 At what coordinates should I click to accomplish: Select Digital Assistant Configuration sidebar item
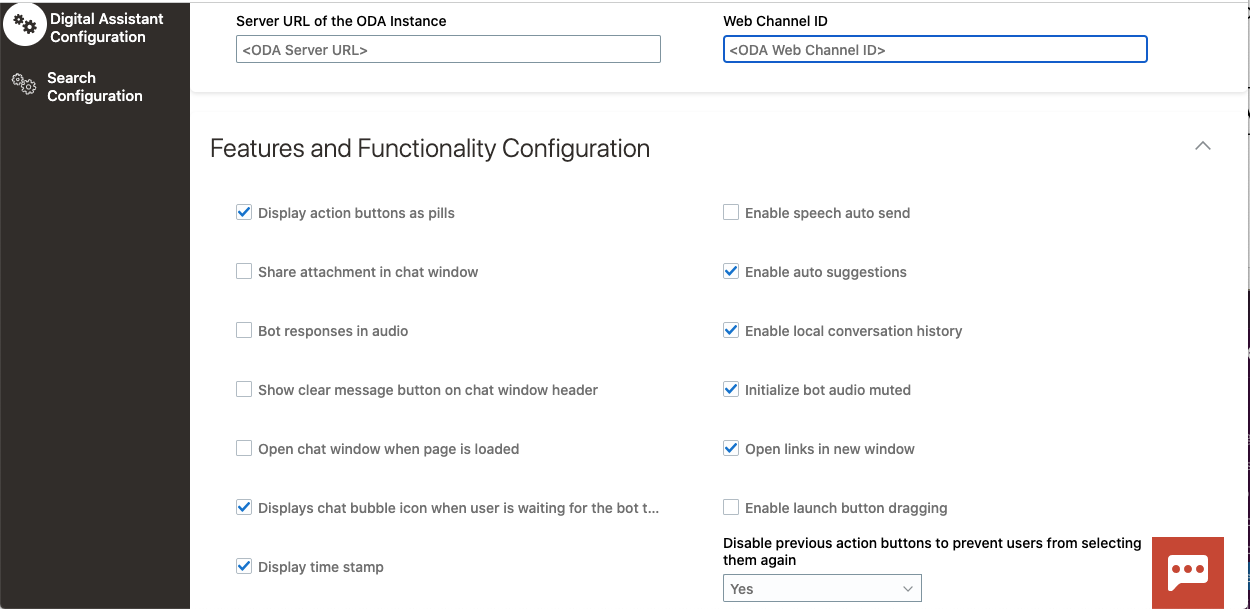click(x=106, y=28)
